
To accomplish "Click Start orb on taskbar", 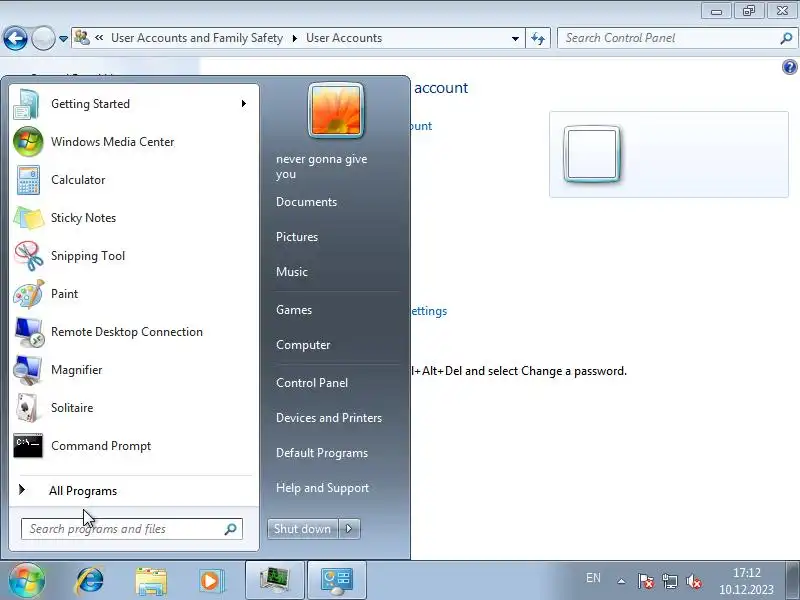I will (27, 580).
